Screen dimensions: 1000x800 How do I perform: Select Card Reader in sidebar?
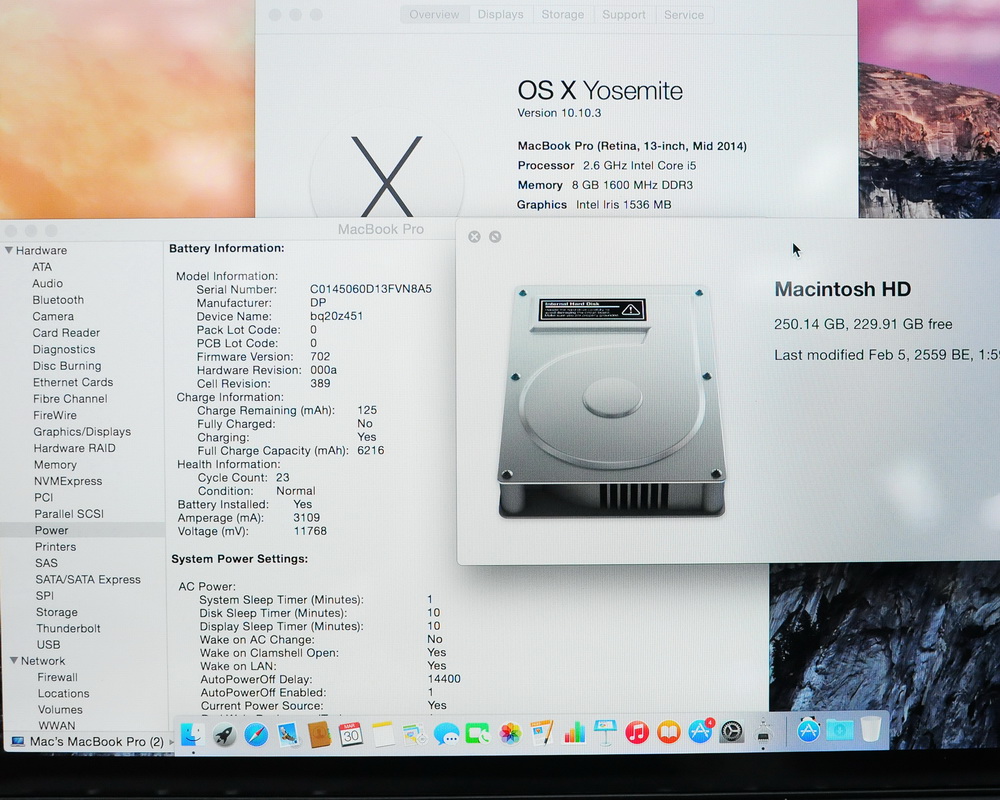tap(66, 333)
